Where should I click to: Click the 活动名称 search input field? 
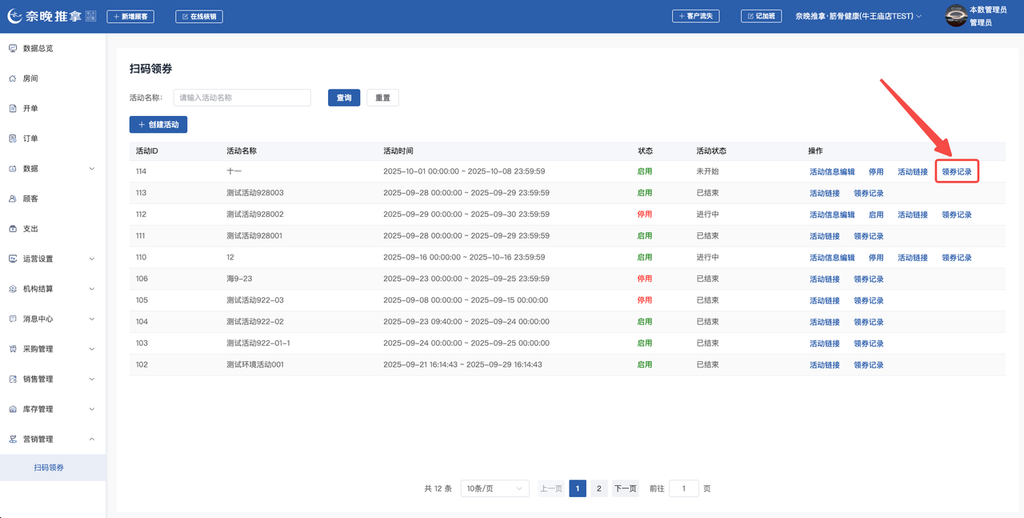click(242, 98)
